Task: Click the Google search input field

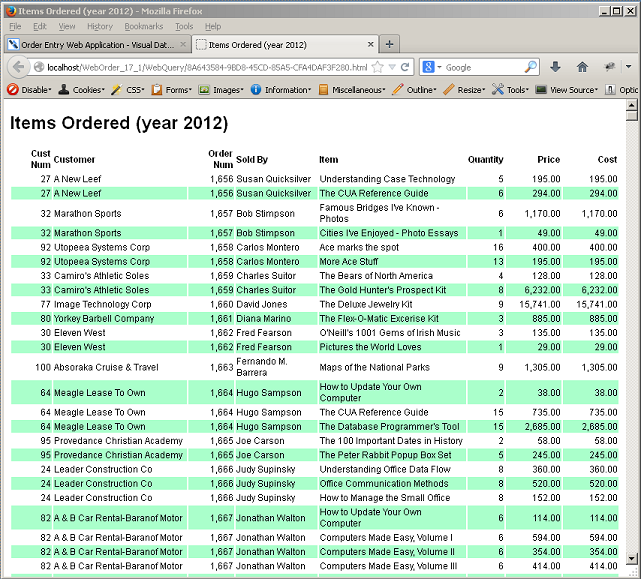Action: click(483, 67)
